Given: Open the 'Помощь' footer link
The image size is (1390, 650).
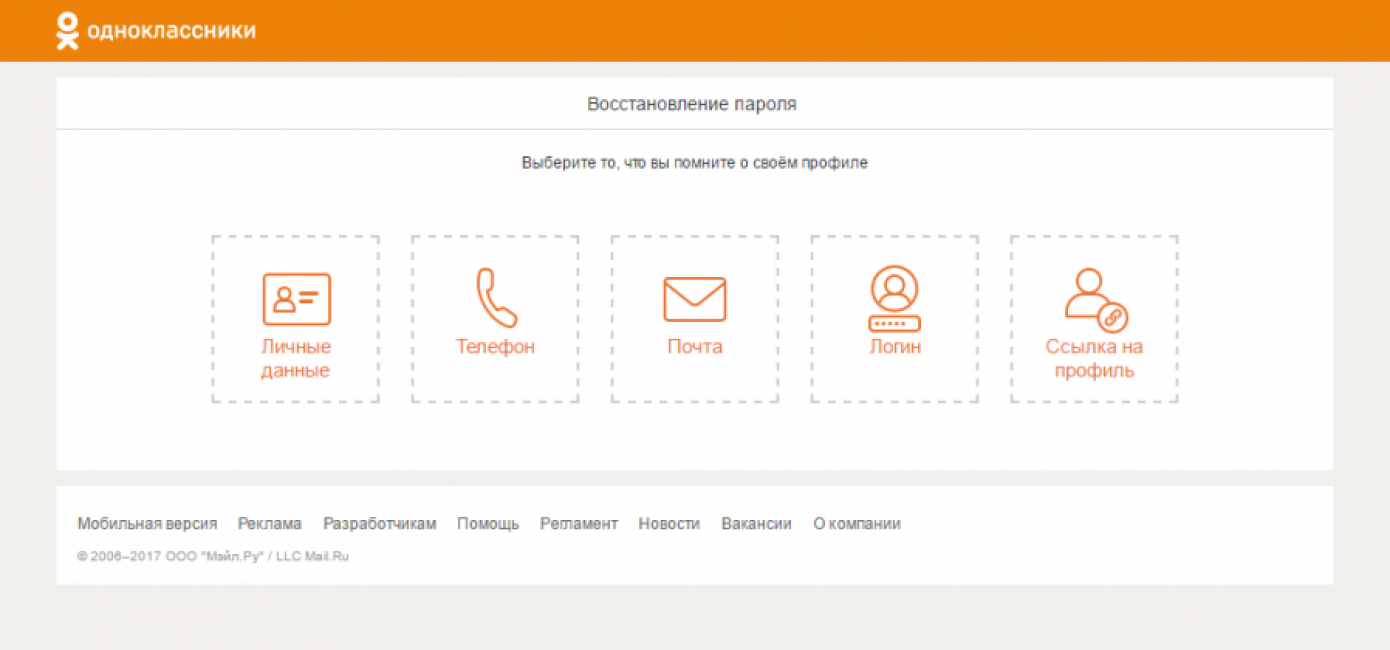Looking at the screenshot, I should point(488,524).
